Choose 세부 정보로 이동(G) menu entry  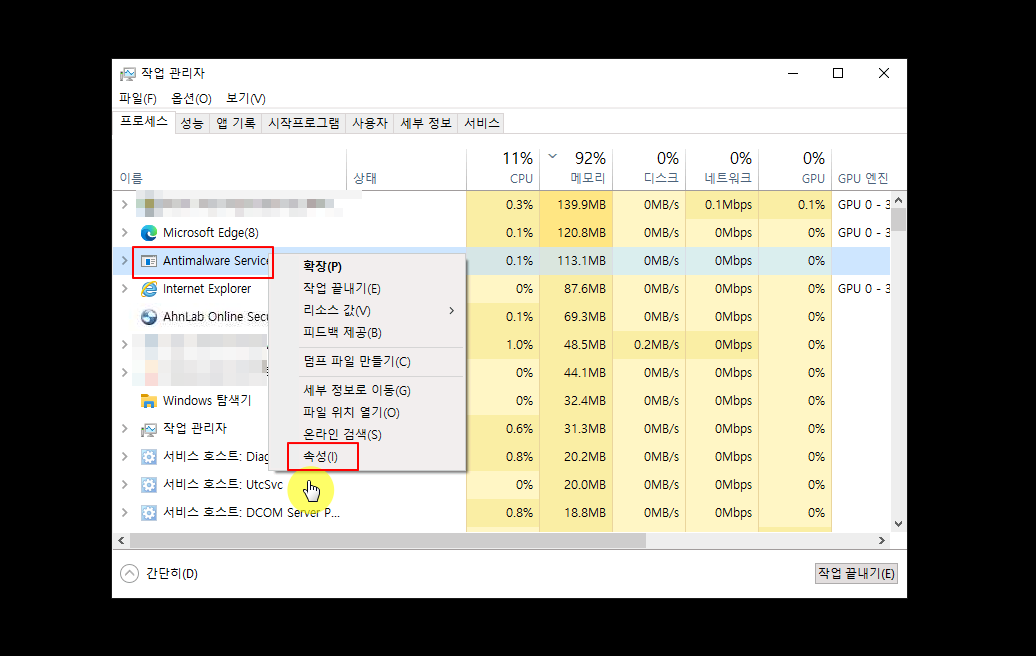tap(367, 390)
